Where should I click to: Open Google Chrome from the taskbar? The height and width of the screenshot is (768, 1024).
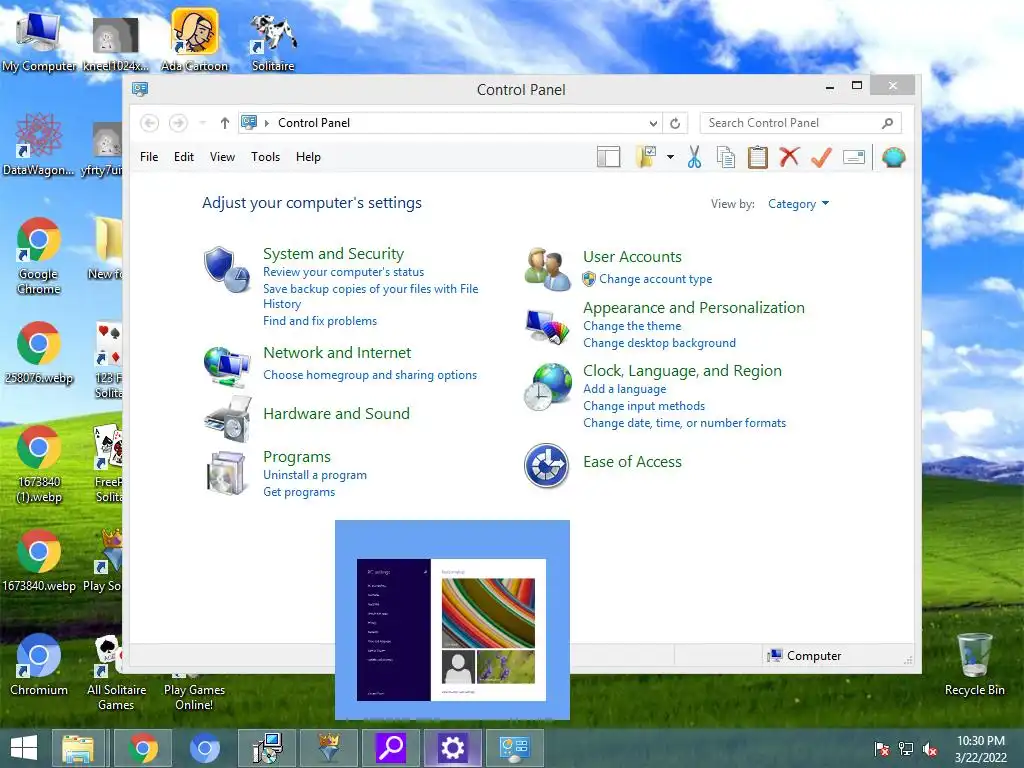(x=143, y=748)
